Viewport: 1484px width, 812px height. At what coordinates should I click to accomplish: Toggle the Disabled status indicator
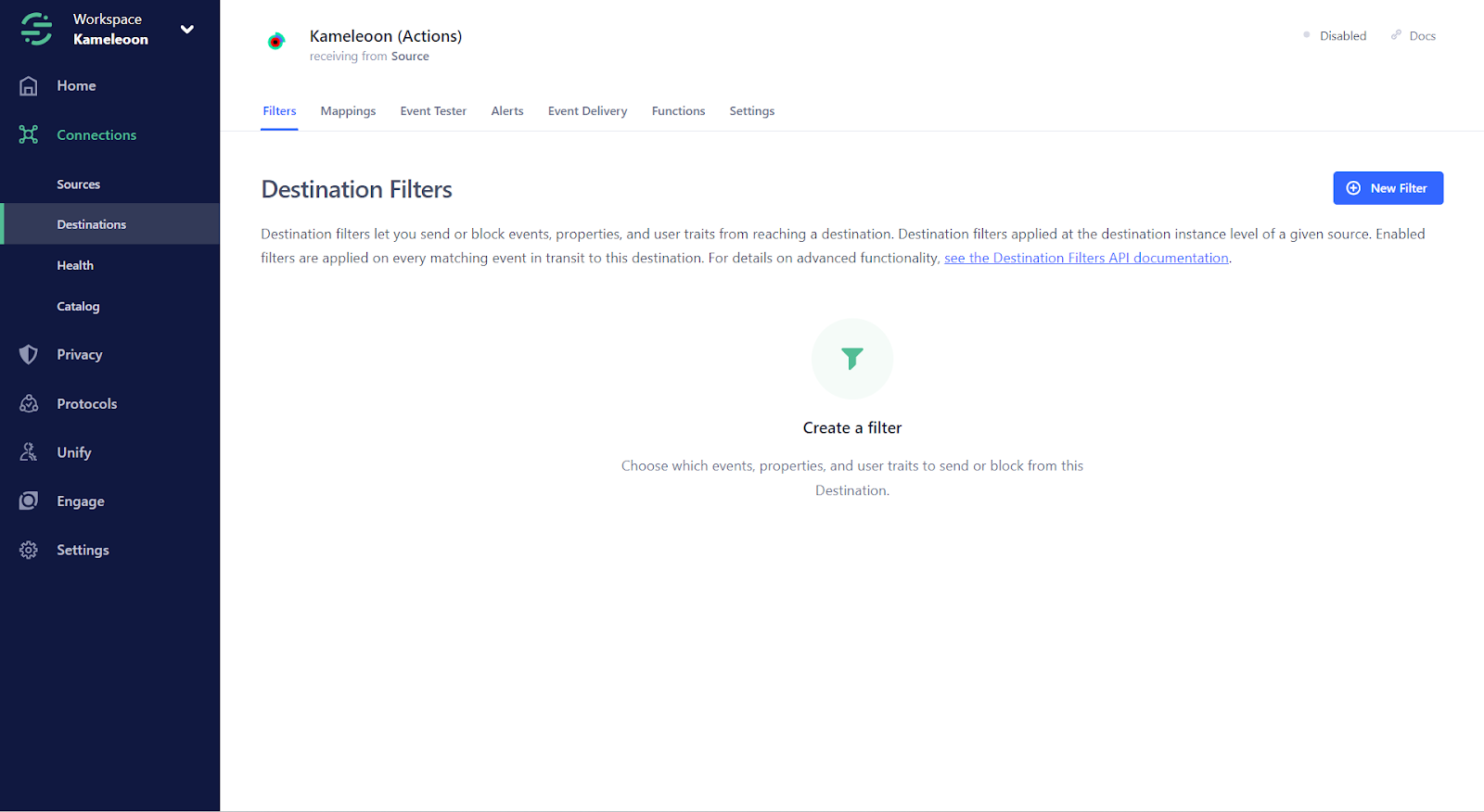coord(1335,36)
